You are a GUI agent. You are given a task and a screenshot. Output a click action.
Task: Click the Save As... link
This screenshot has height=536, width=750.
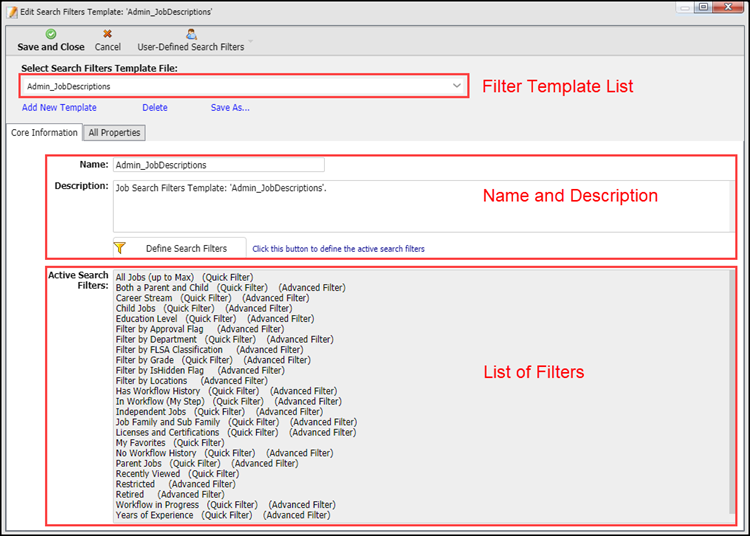(230, 108)
